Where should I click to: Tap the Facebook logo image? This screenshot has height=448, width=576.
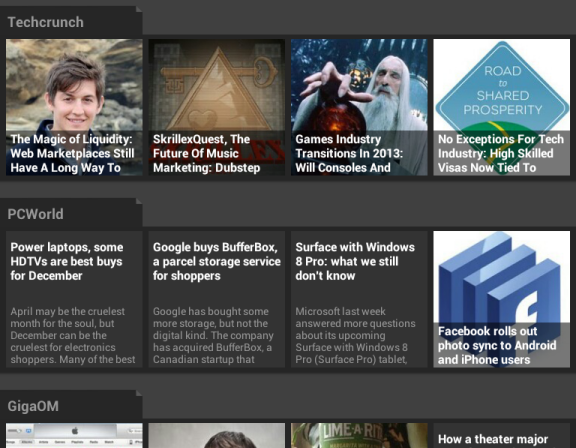coord(502,277)
